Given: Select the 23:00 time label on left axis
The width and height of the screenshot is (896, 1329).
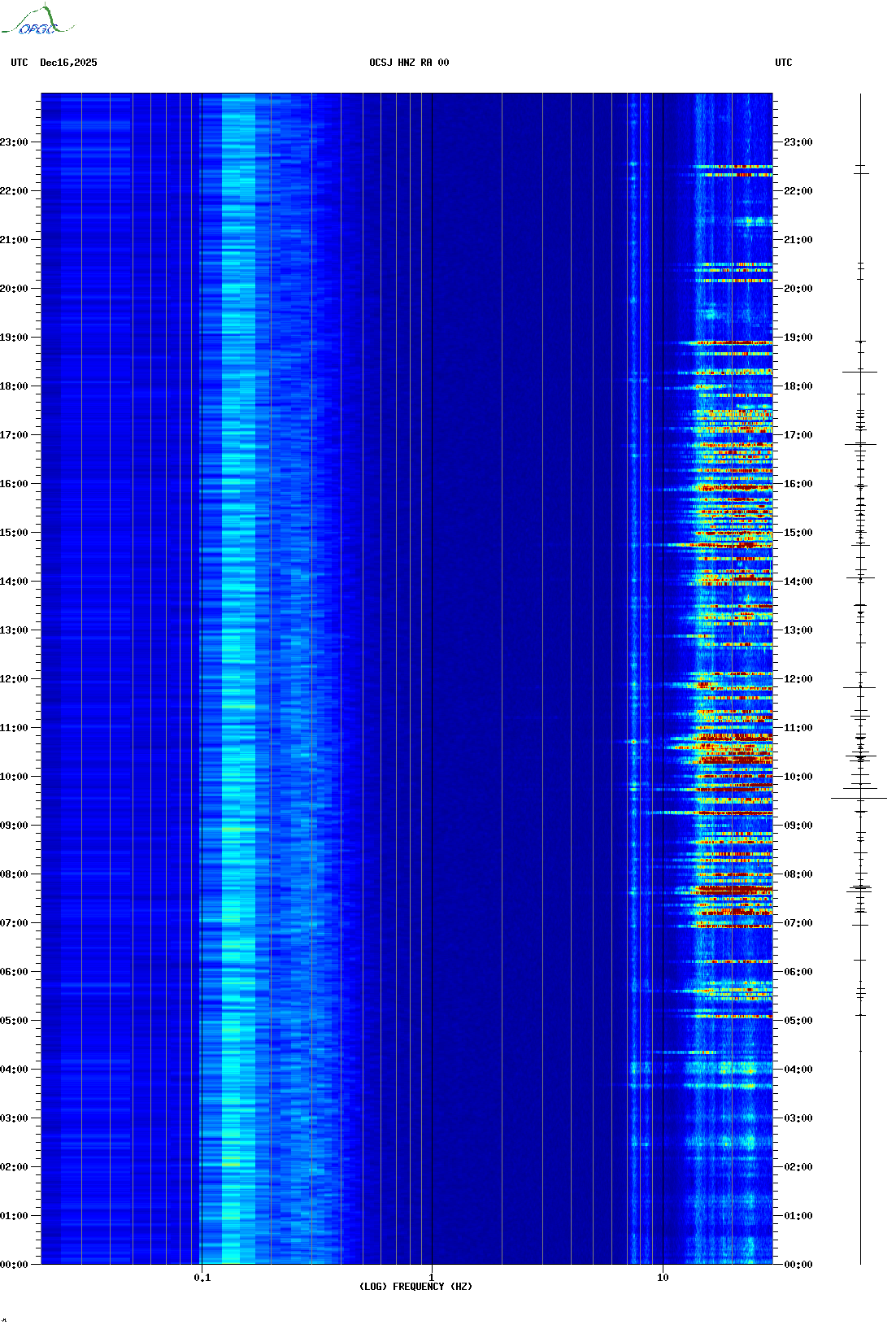Looking at the screenshot, I should (x=14, y=142).
